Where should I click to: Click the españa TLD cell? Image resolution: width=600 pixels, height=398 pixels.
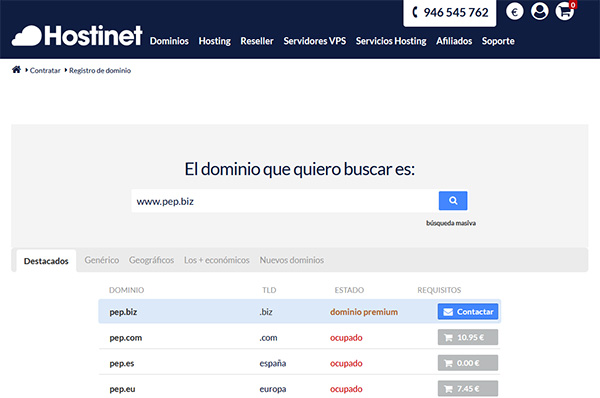(272, 364)
